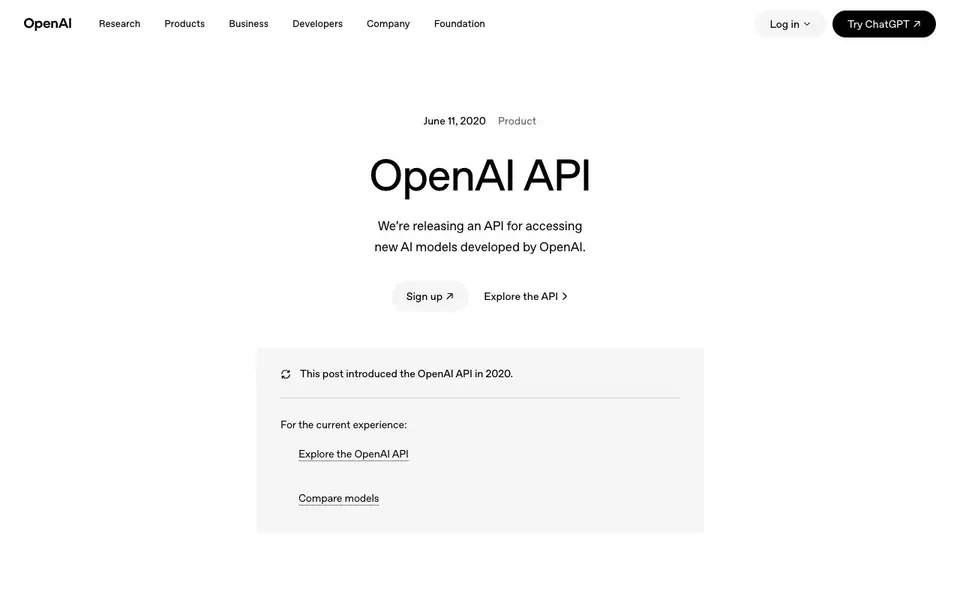Click the OpenAI logo in header

(x=48, y=24)
